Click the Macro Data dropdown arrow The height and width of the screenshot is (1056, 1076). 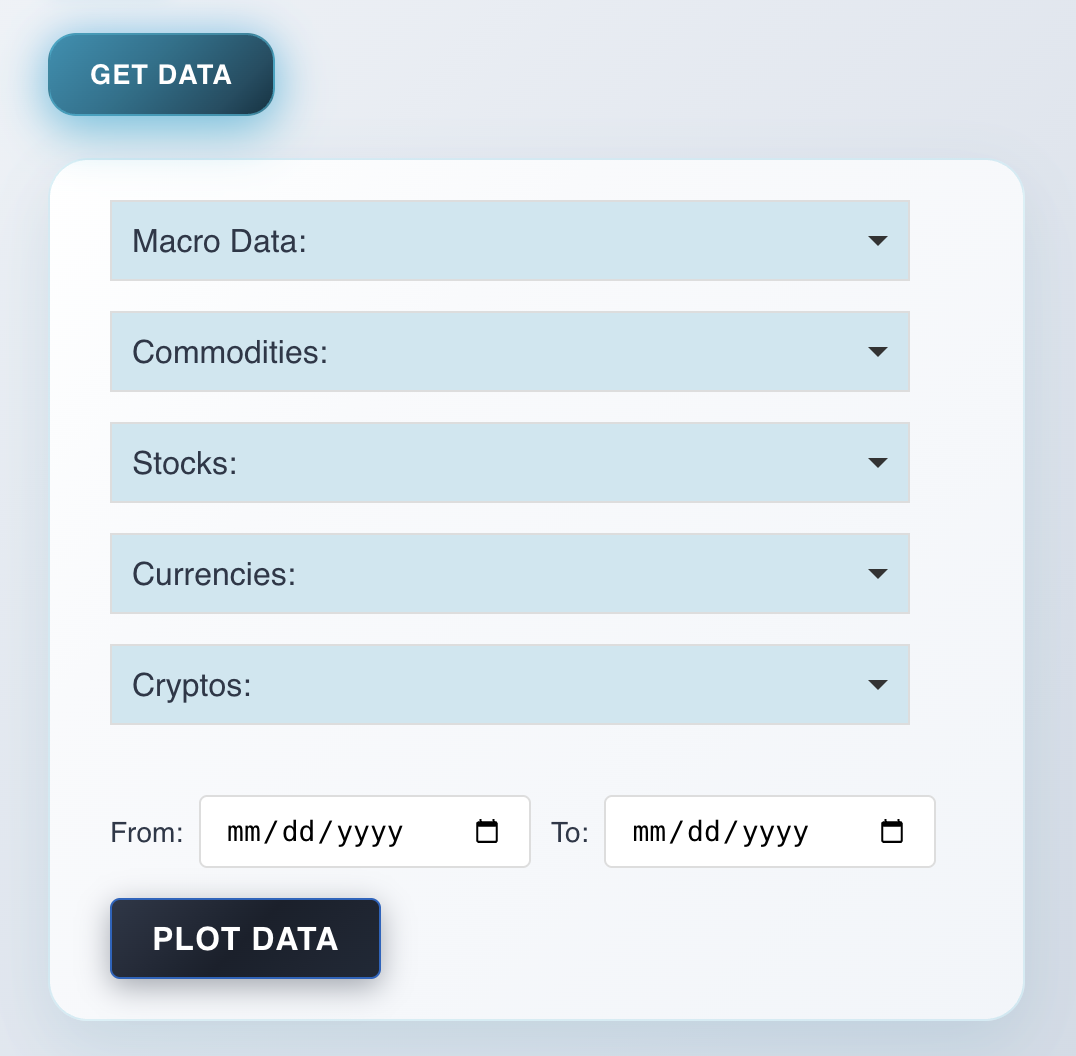pyautogui.click(x=877, y=241)
